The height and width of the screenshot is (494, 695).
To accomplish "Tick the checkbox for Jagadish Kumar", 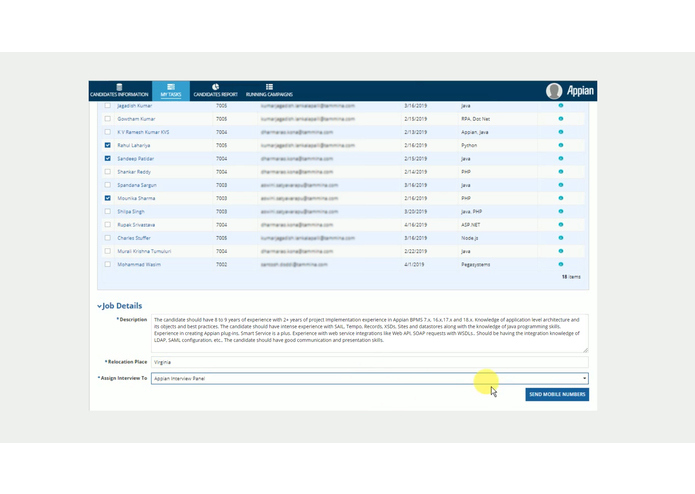I will point(108,105).
